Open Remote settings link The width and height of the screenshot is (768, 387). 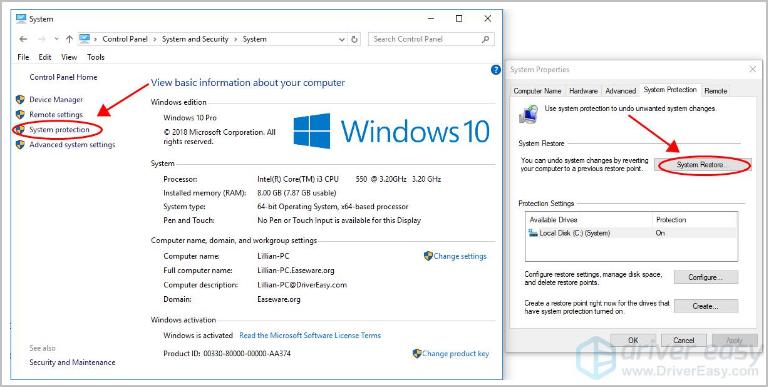(x=56, y=115)
